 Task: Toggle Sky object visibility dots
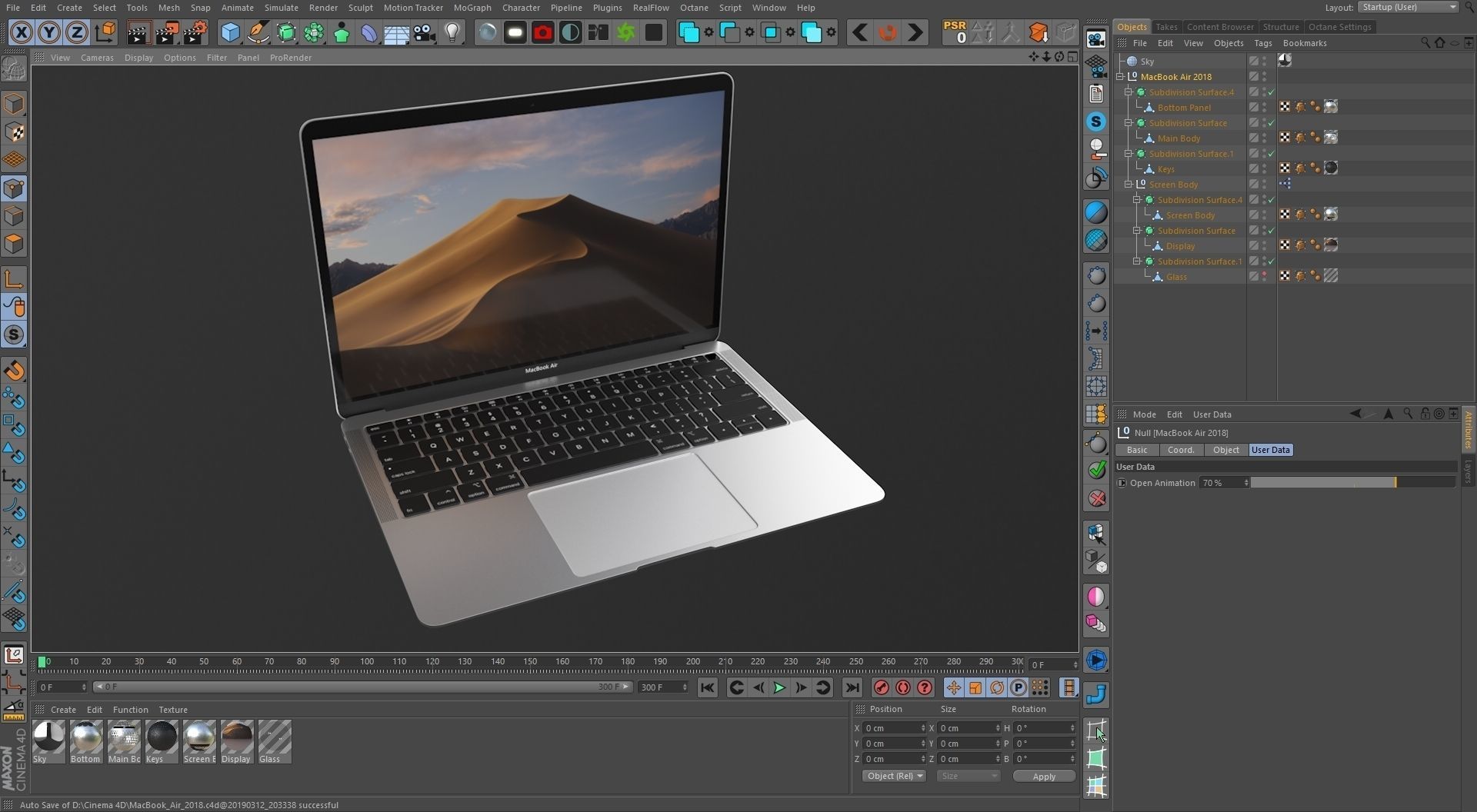1264,62
